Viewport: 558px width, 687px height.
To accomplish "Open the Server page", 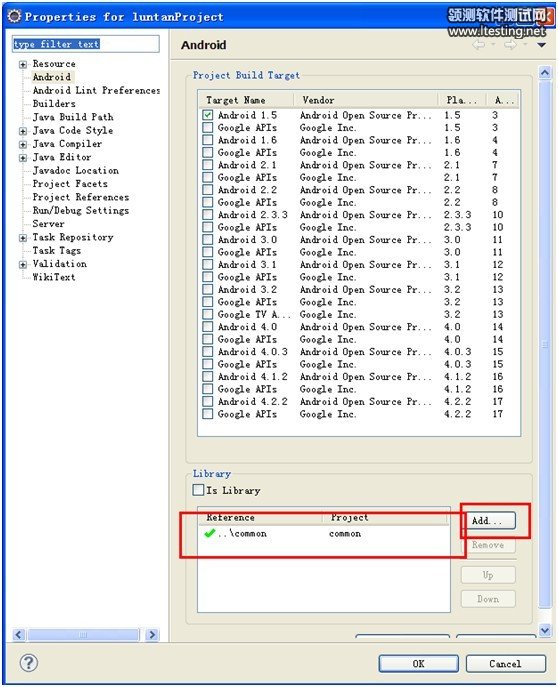I will [x=48, y=223].
